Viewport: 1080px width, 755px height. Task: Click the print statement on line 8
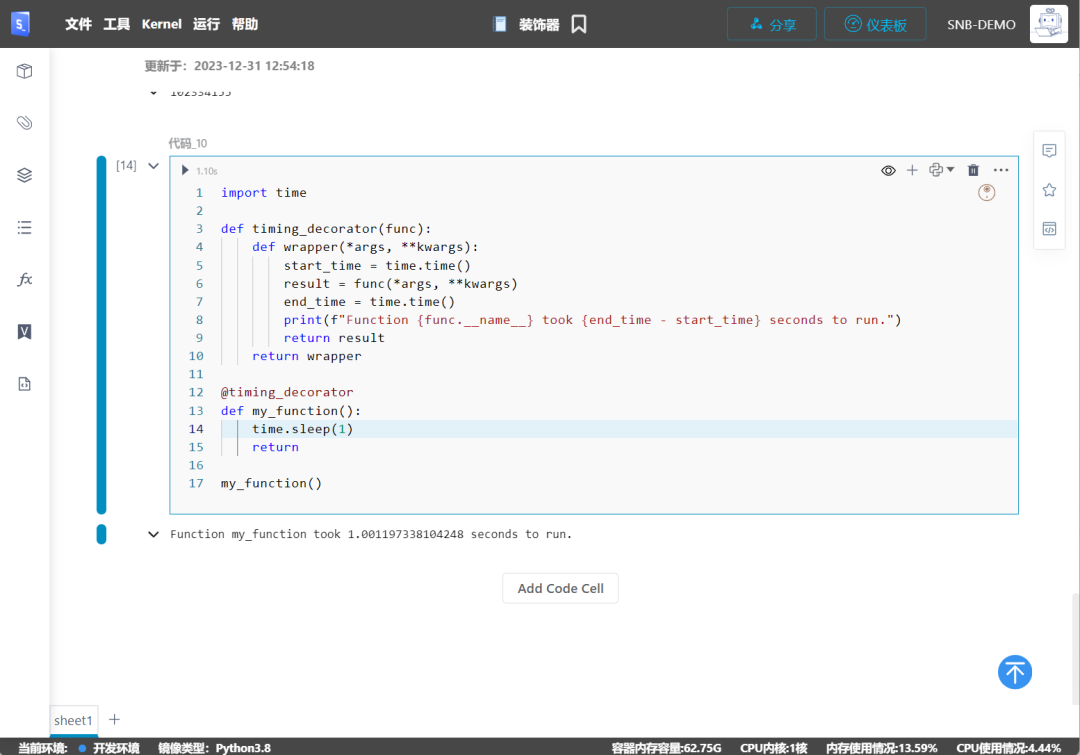592,320
